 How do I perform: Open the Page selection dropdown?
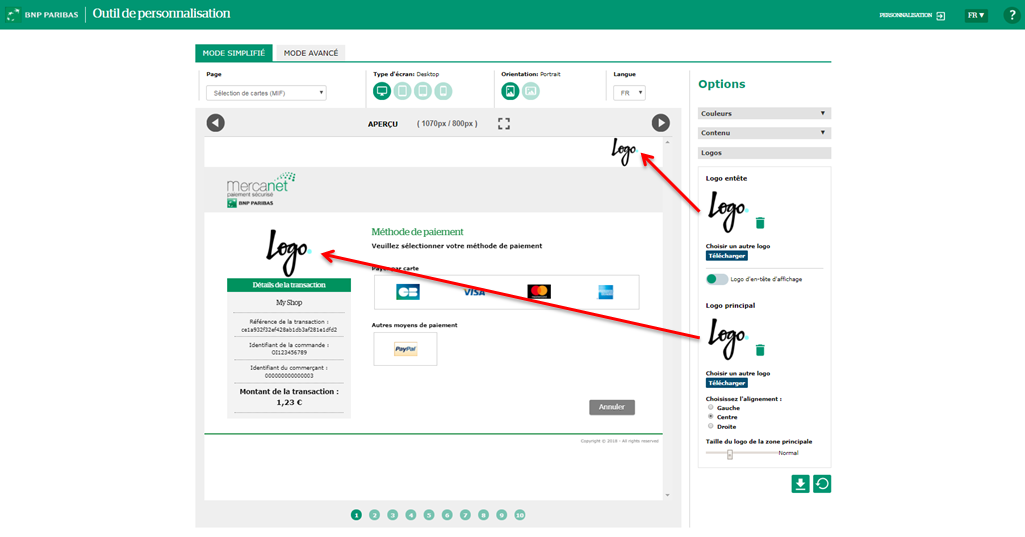coord(266,93)
